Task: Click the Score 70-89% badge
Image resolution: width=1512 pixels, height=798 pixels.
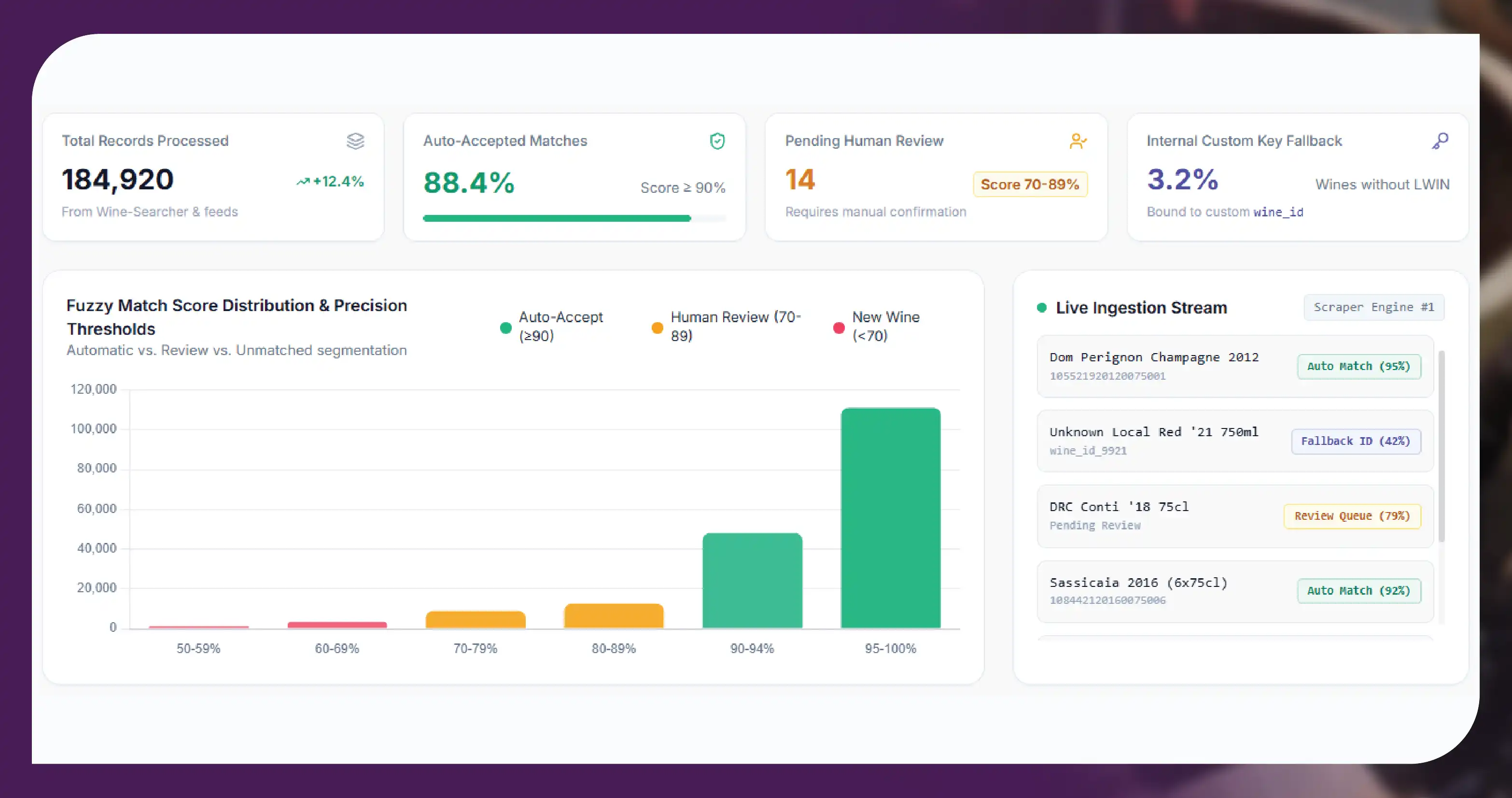Action: click(x=1030, y=185)
